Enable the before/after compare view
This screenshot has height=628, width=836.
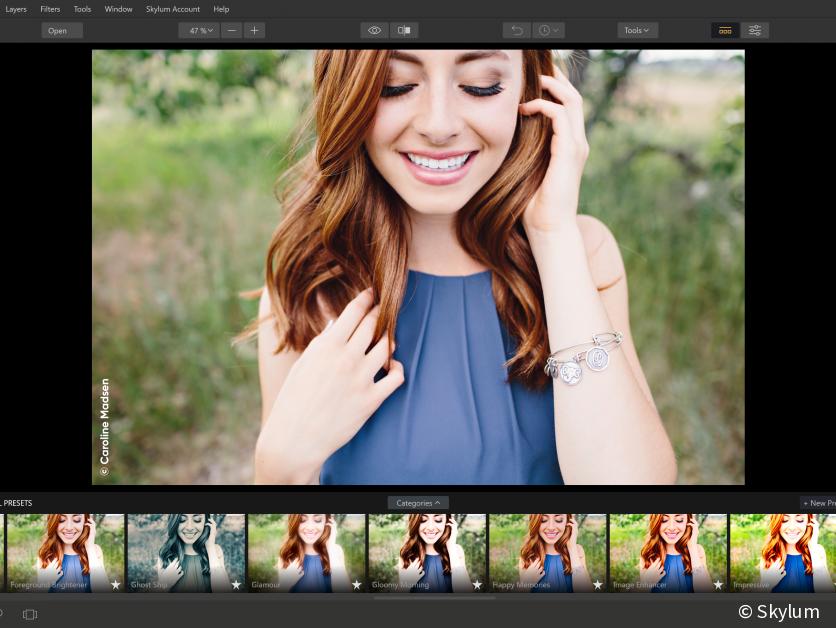pyautogui.click(x=404, y=30)
